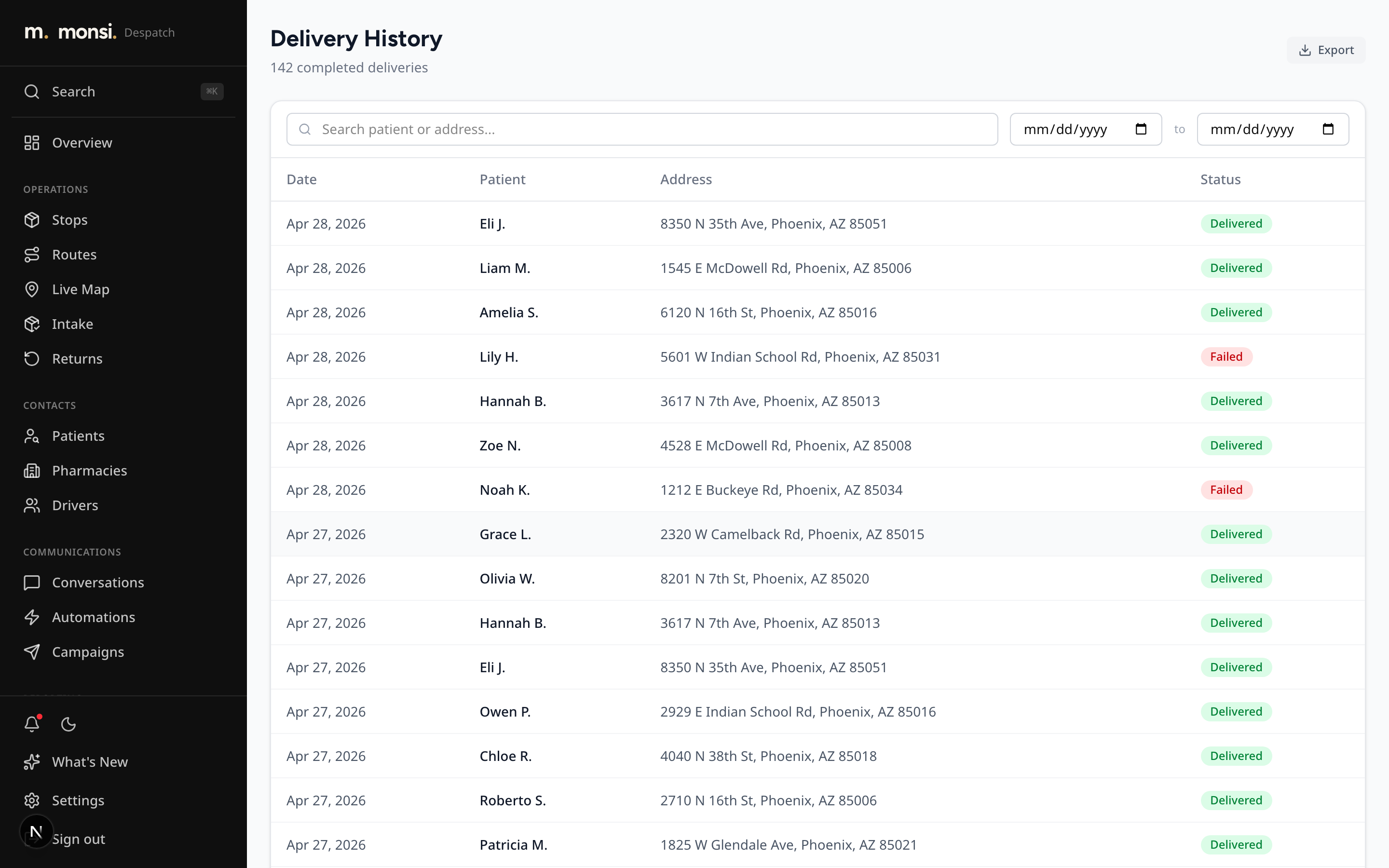Click the start date mm/dd/yyyy field
Screen dimensions: 1389x868
click(x=1086, y=129)
